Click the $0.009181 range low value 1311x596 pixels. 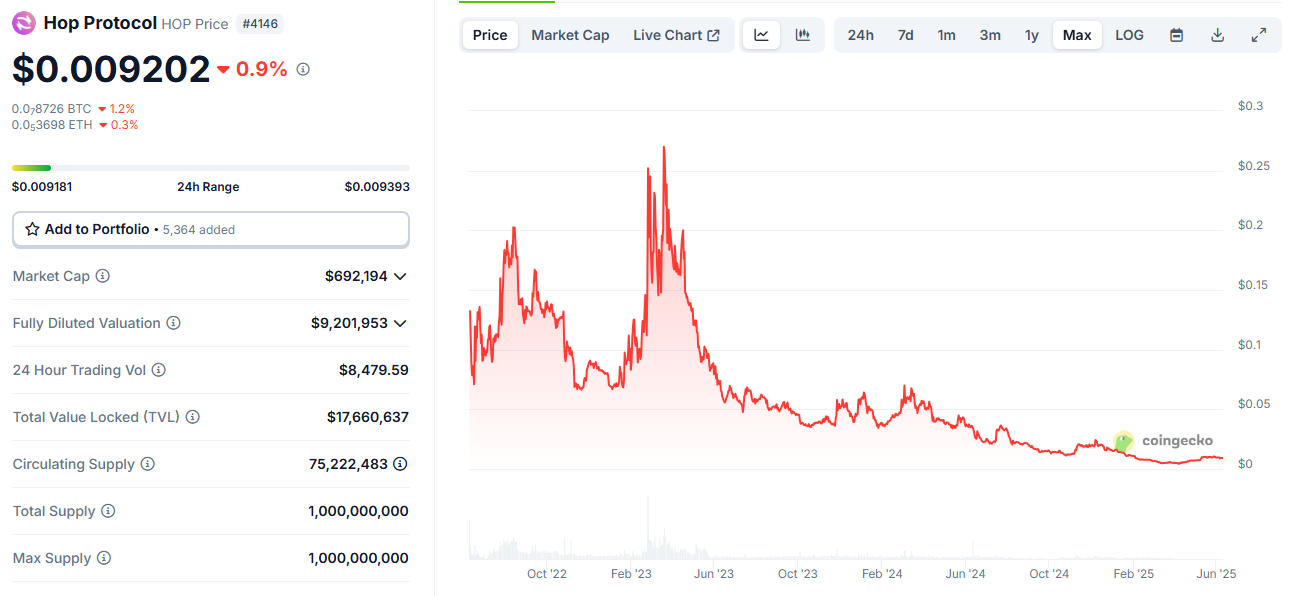(42, 187)
